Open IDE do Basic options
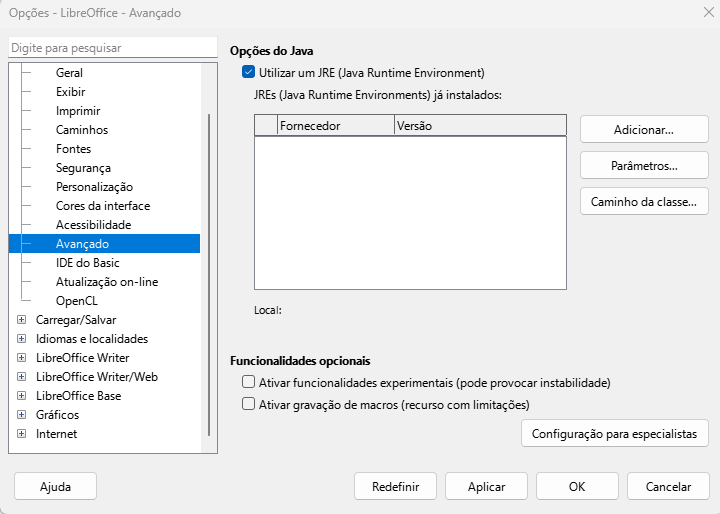Image resolution: width=720 pixels, height=514 pixels. coord(88,263)
